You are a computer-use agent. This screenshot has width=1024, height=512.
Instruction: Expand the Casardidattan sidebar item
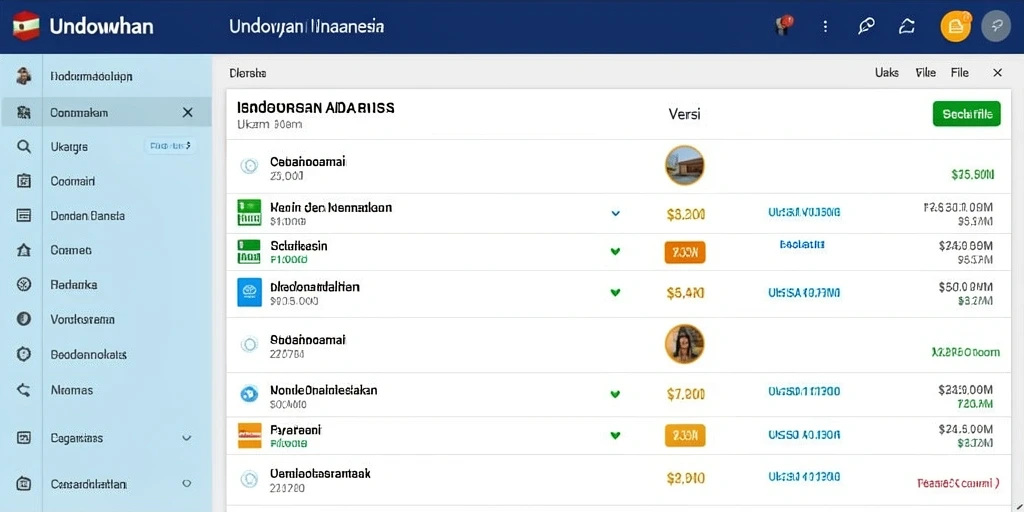pos(187,483)
